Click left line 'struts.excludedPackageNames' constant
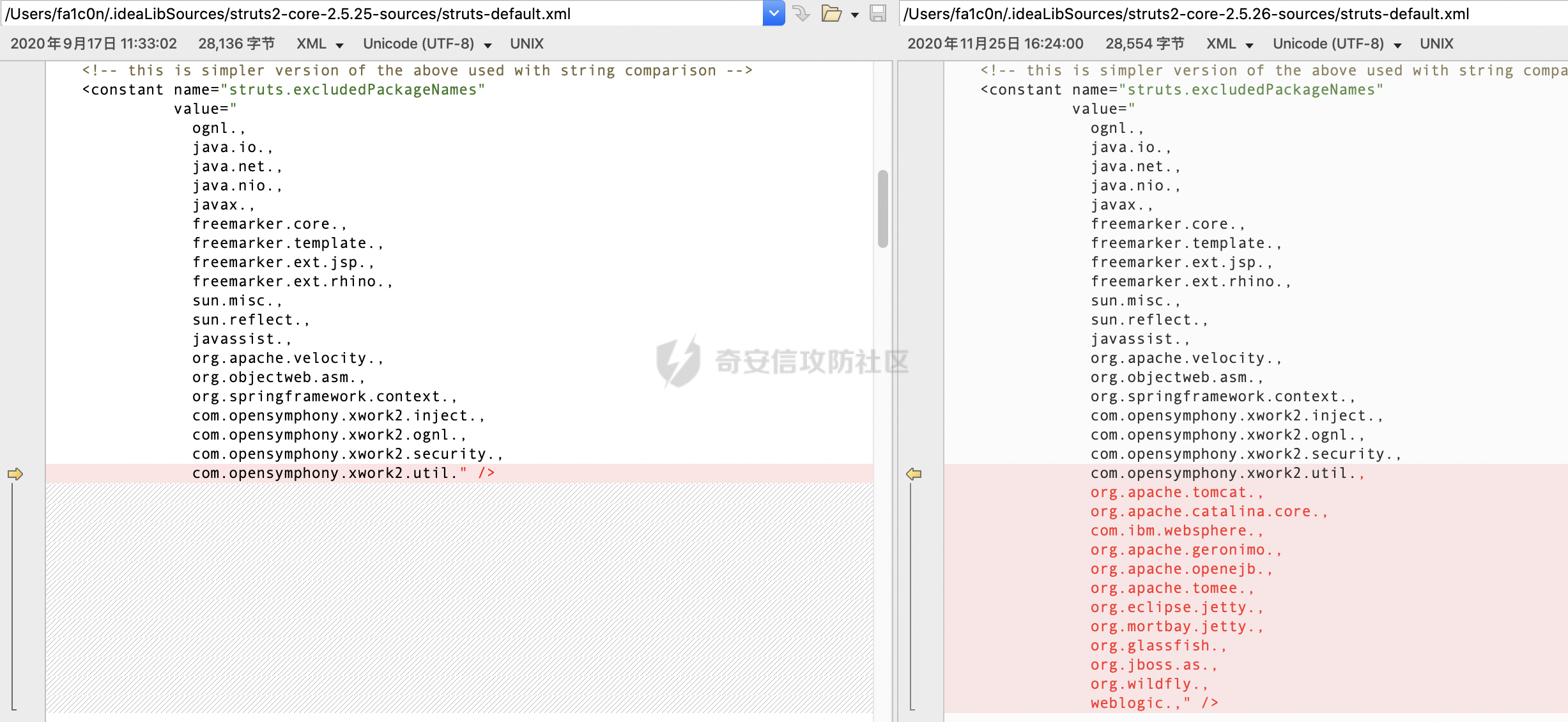Image resolution: width=1568 pixels, height=722 pixels. [x=284, y=90]
